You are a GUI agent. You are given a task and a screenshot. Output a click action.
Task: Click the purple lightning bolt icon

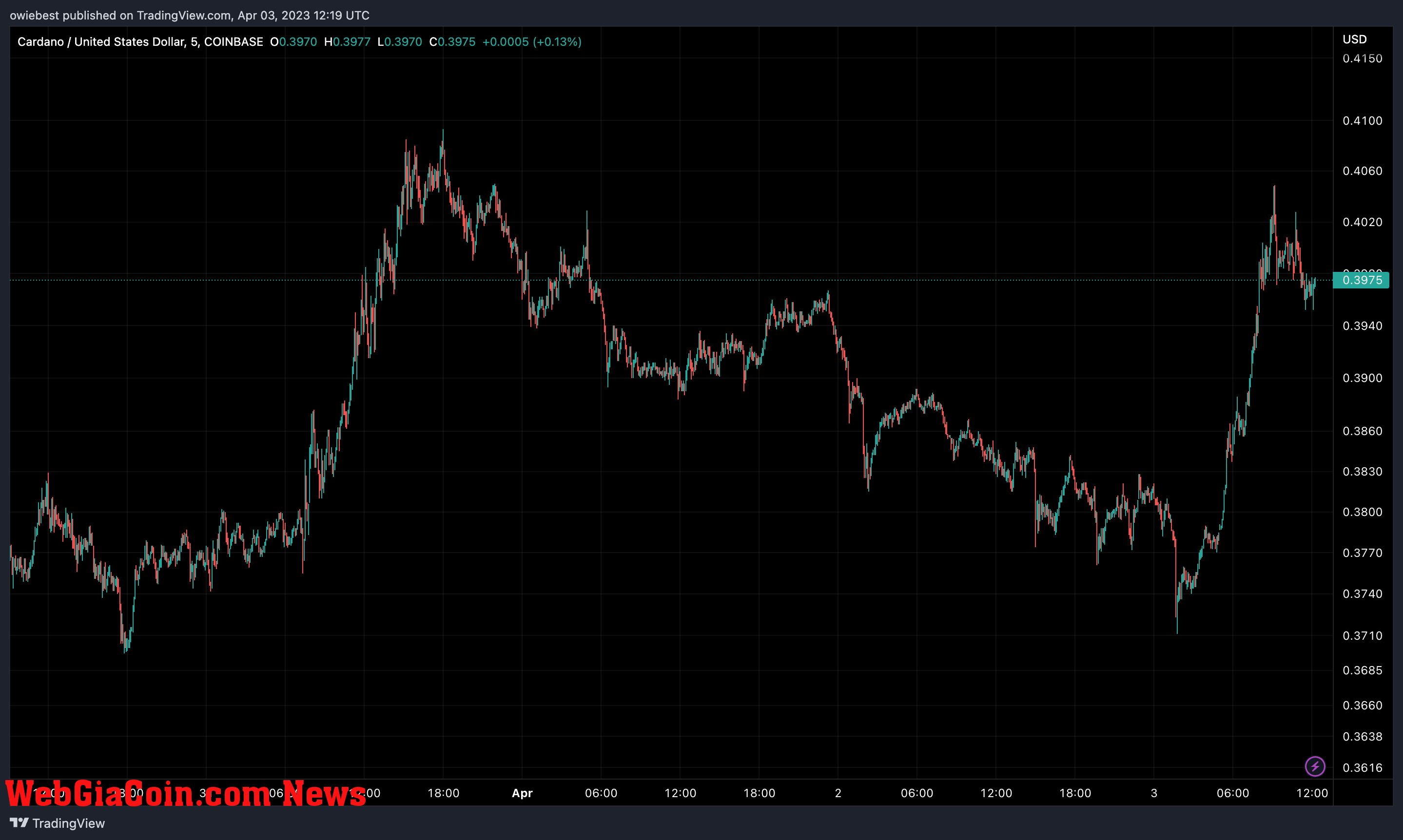pos(1315,766)
